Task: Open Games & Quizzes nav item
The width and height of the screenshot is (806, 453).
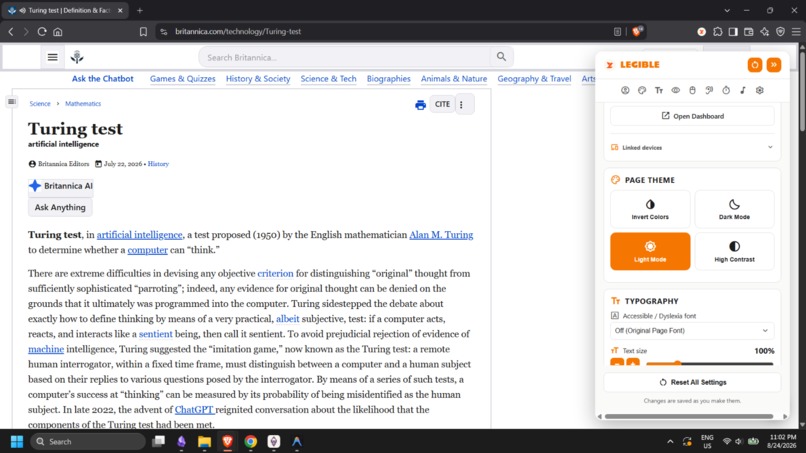Action: (x=182, y=79)
